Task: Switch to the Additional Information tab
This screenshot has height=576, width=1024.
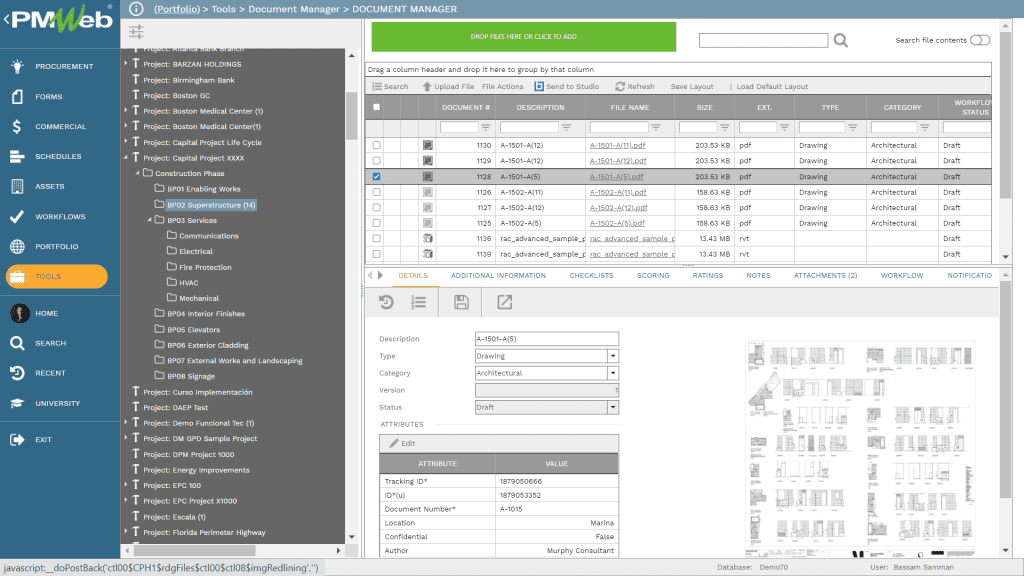Action: click(498, 276)
